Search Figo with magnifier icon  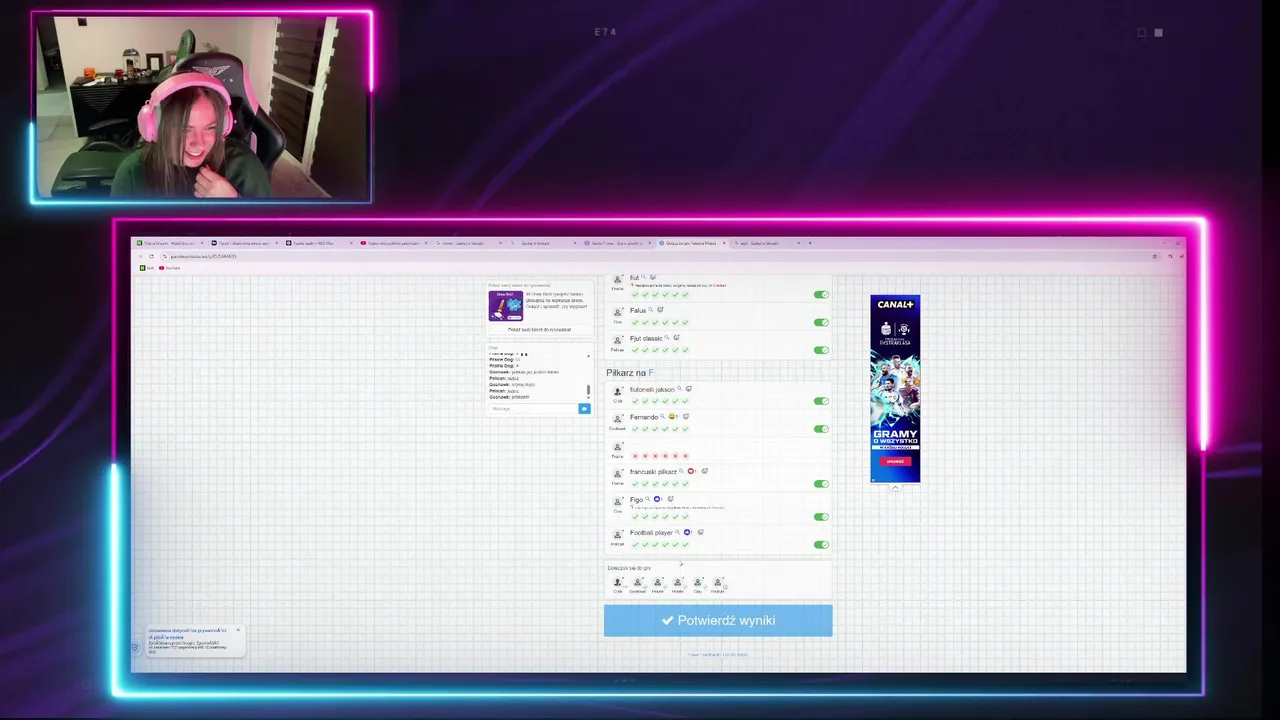(x=647, y=499)
